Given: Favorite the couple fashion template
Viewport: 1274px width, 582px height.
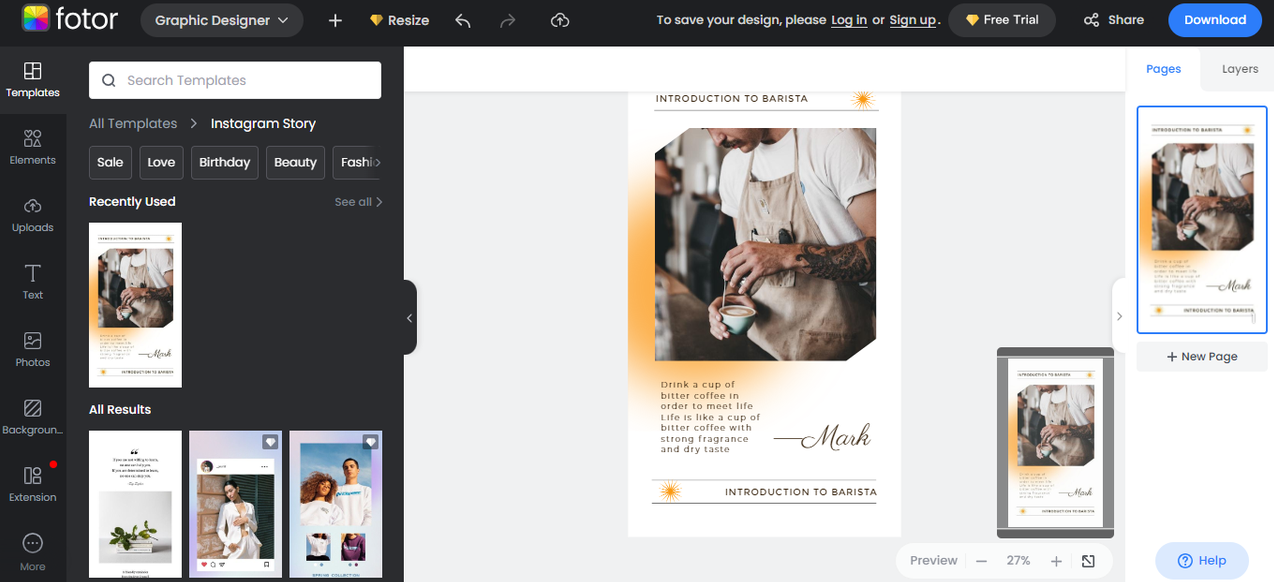Looking at the screenshot, I should [x=370, y=442].
